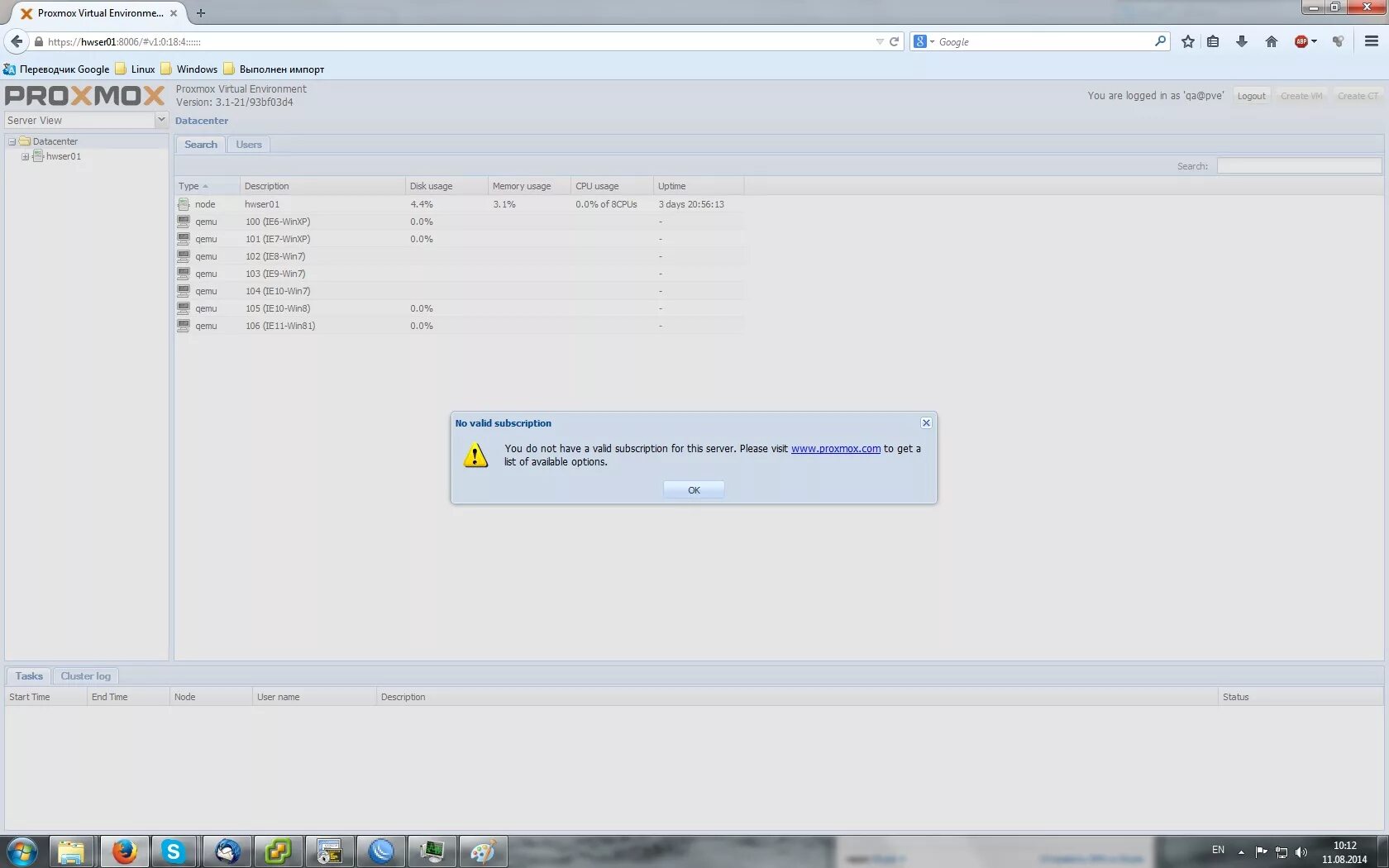Click the Disk usage column header
The height and width of the screenshot is (868, 1389).
(446, 186)
